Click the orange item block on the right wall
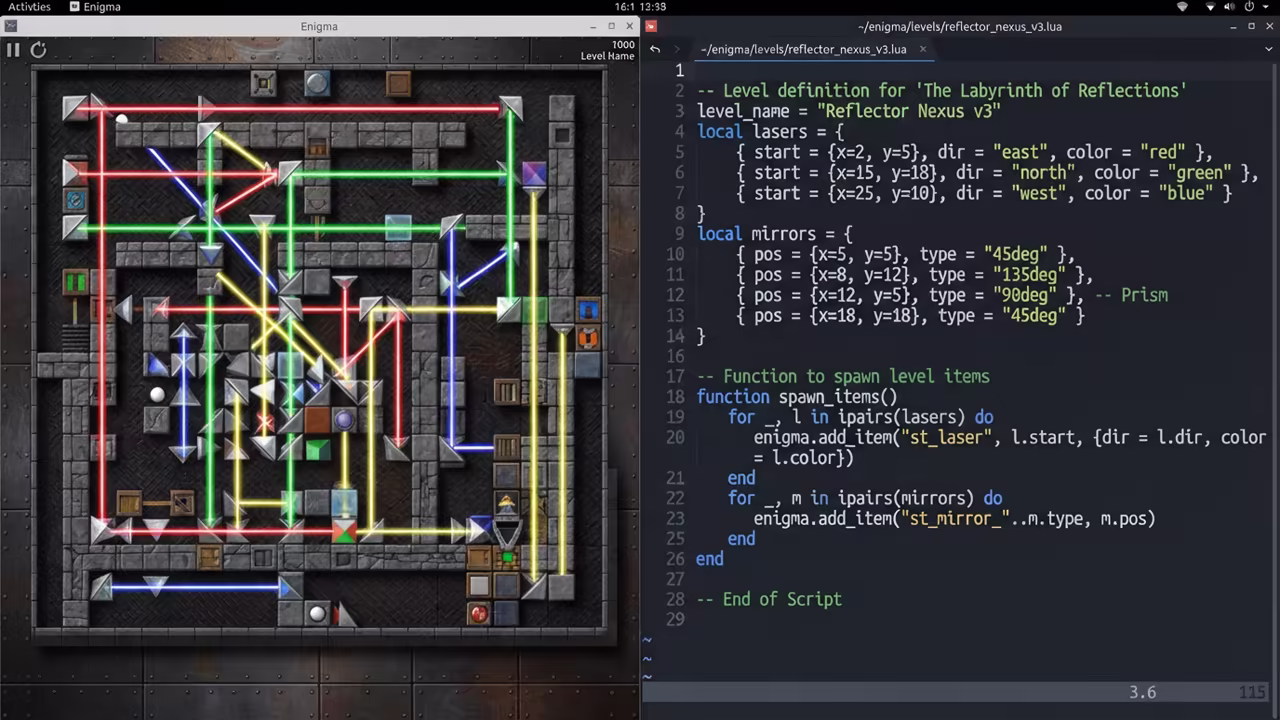The image size is (1280, 720). click(588, 338)
